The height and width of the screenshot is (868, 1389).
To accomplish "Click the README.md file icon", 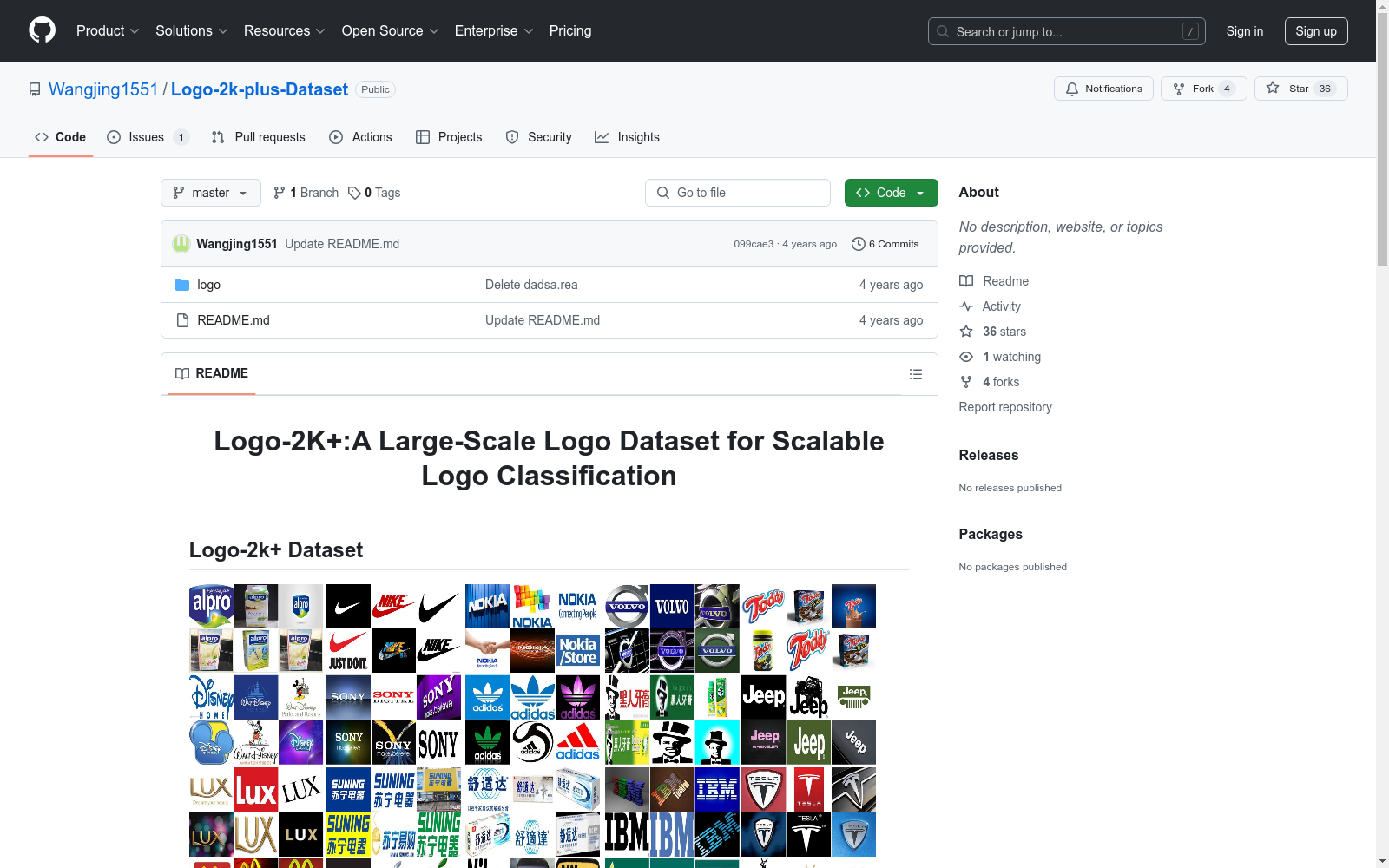I will pyautogui.click(x=182, y=320).
